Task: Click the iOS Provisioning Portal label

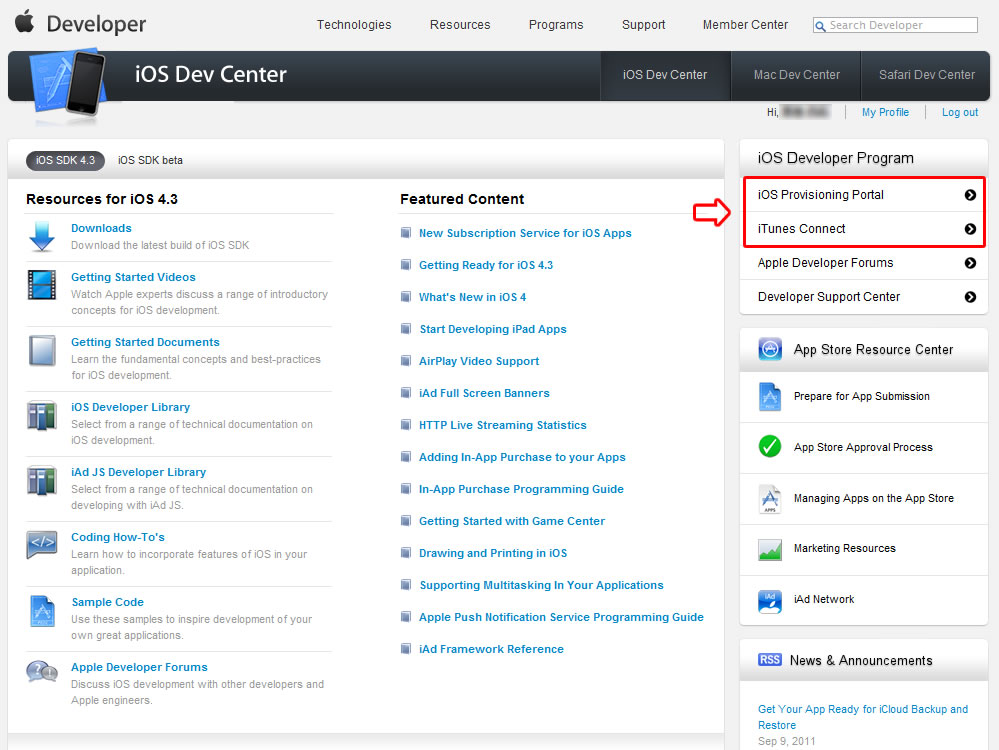Action: [821, 195]
